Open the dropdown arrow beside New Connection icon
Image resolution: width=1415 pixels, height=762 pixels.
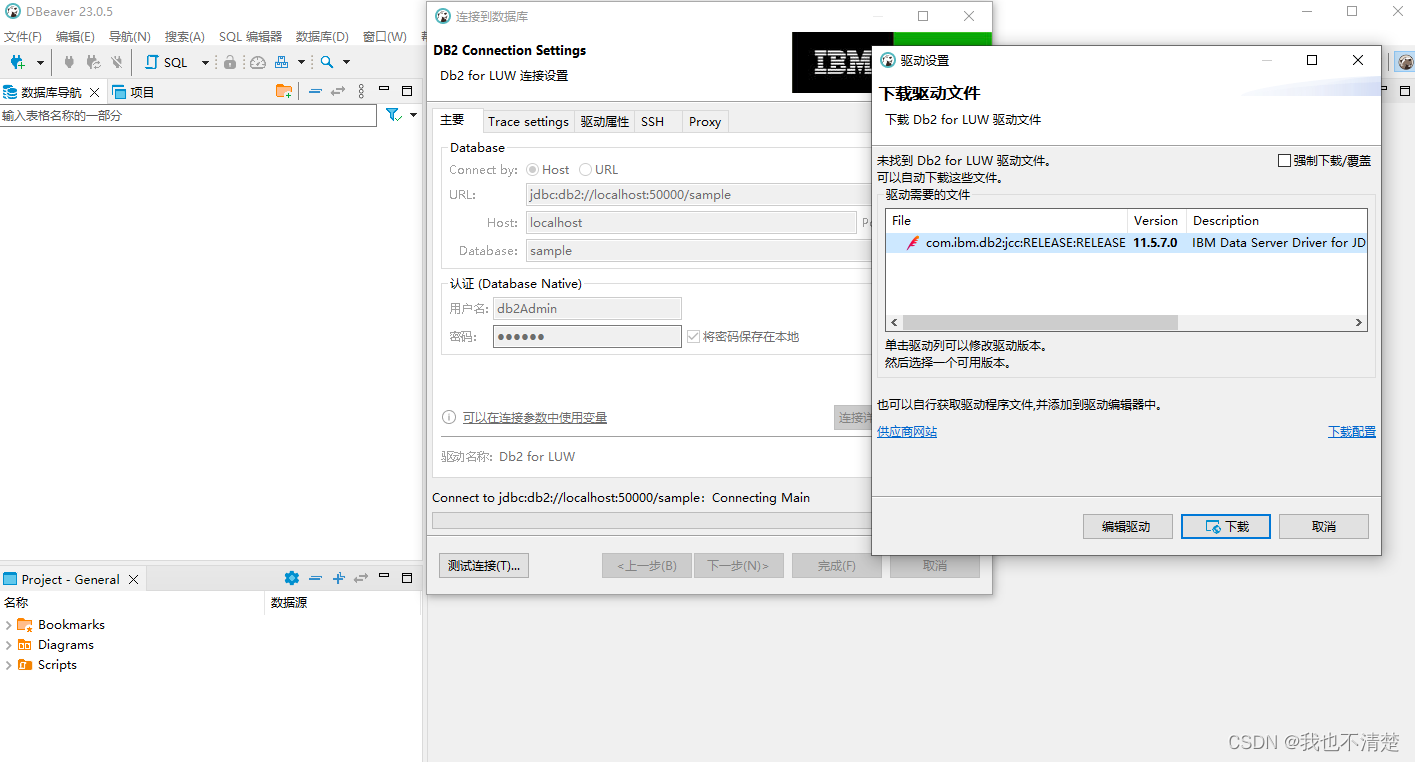click(x=40, y=62)
